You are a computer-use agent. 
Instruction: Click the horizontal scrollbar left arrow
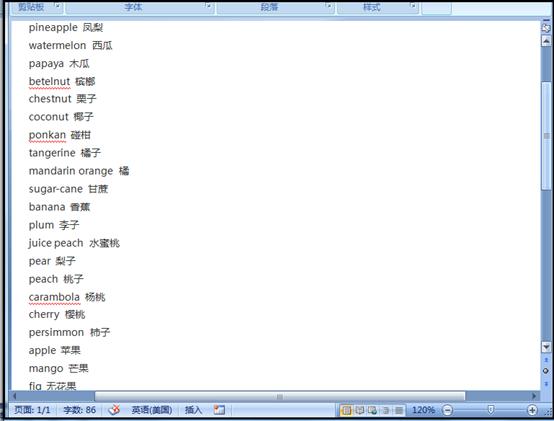pos(14,396)
